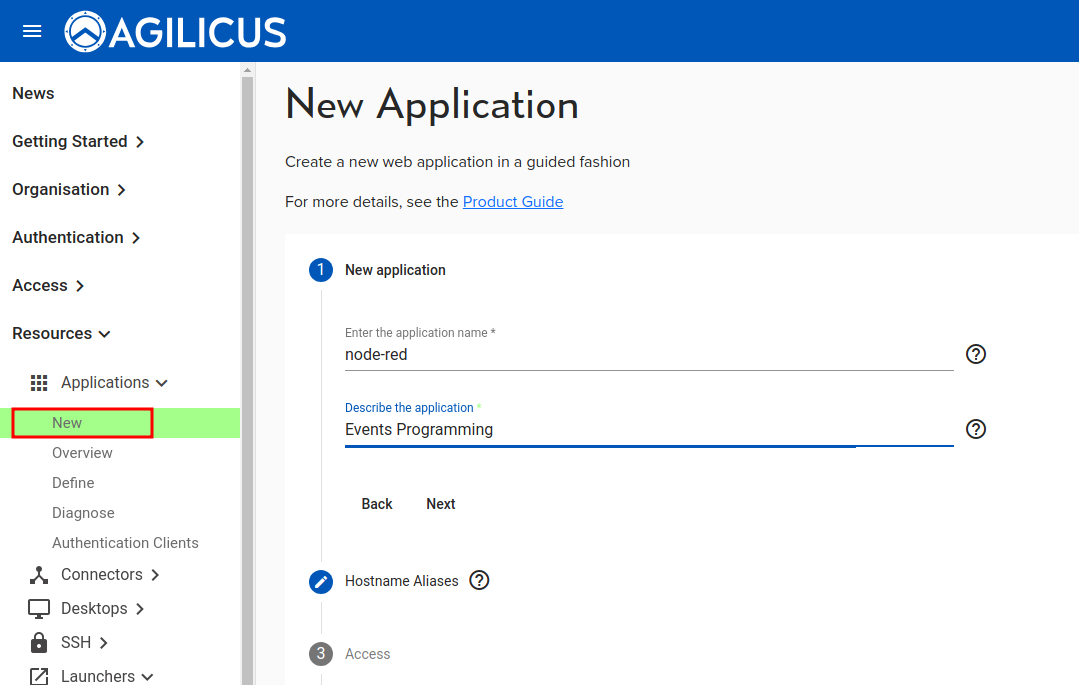
Task: Open Authentication Clients page
Action: coord(125,543)
